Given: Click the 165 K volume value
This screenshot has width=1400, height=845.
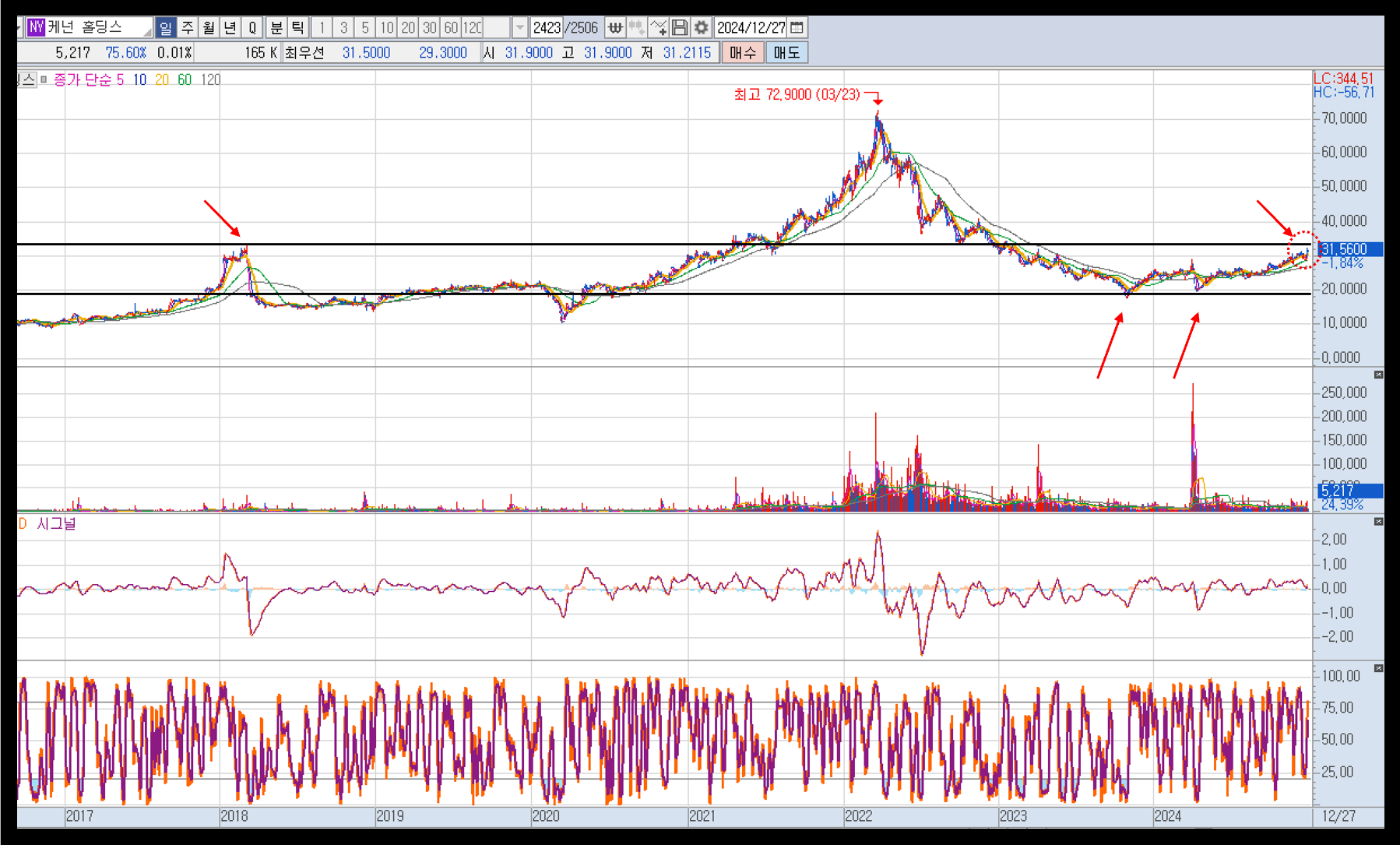Looking at the screenshot, I should pyautogui.click(x=261, y=53).
